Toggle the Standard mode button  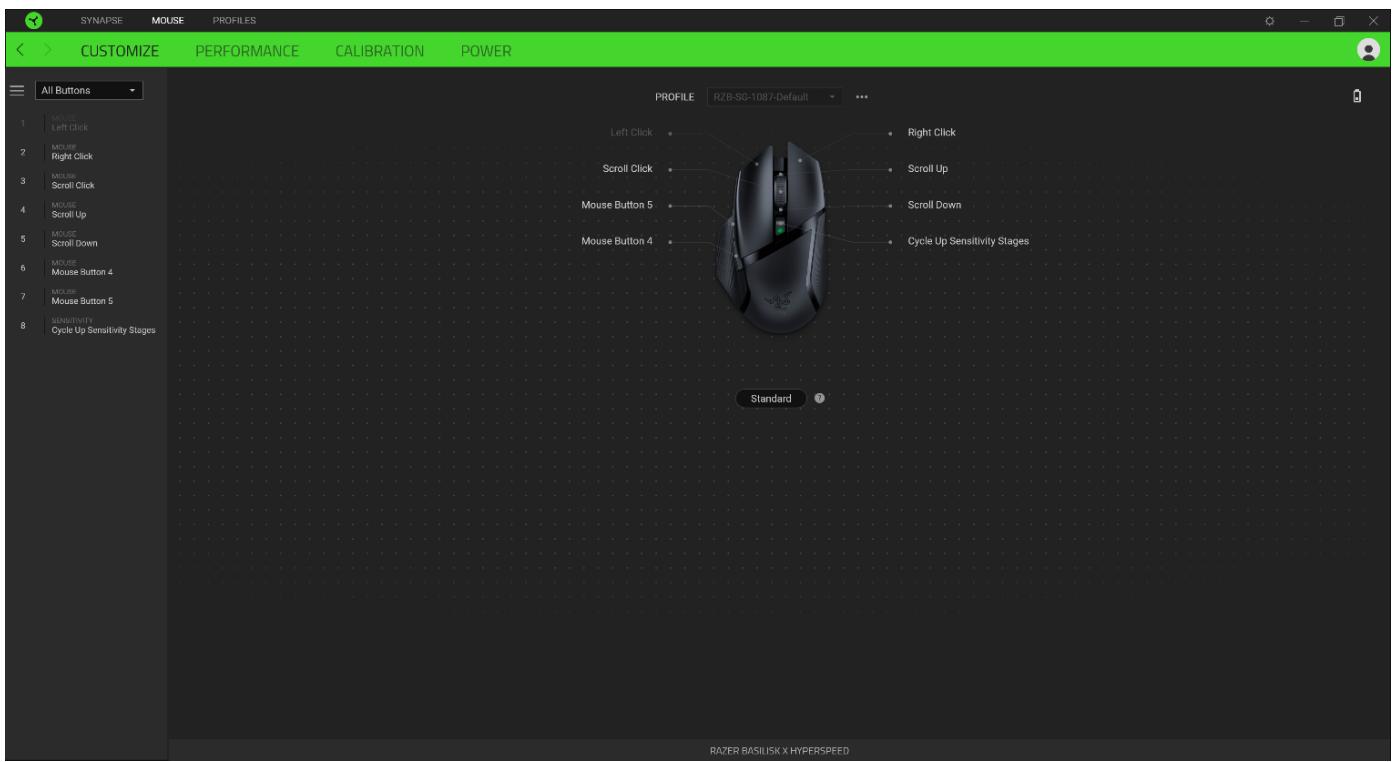coord(771,398)
